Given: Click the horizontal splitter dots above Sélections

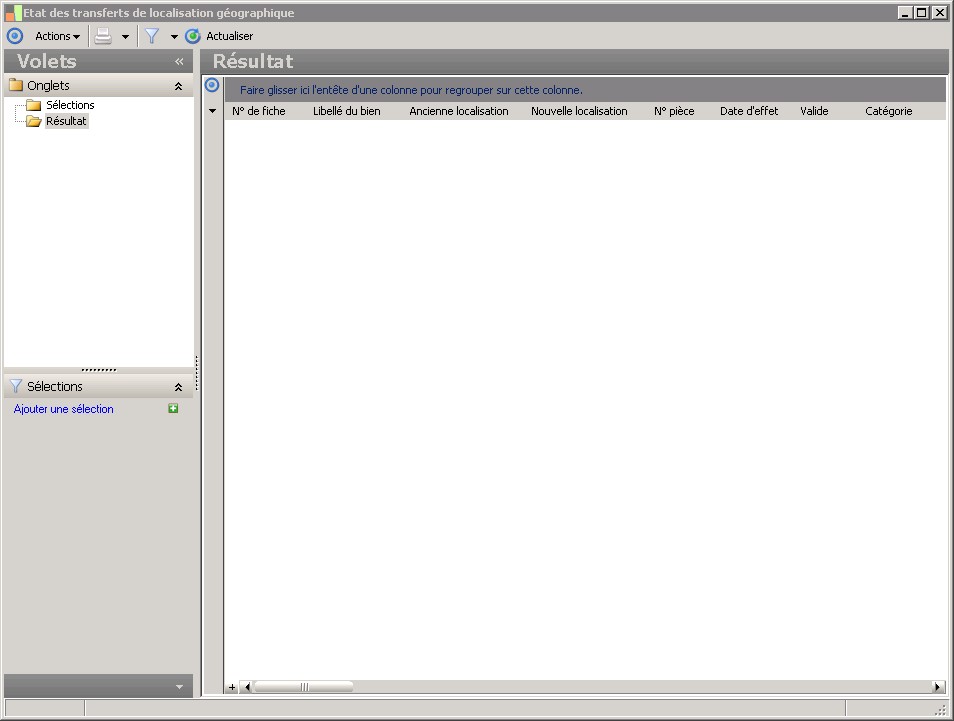Looking at the screenshot, I should [99, 370].
